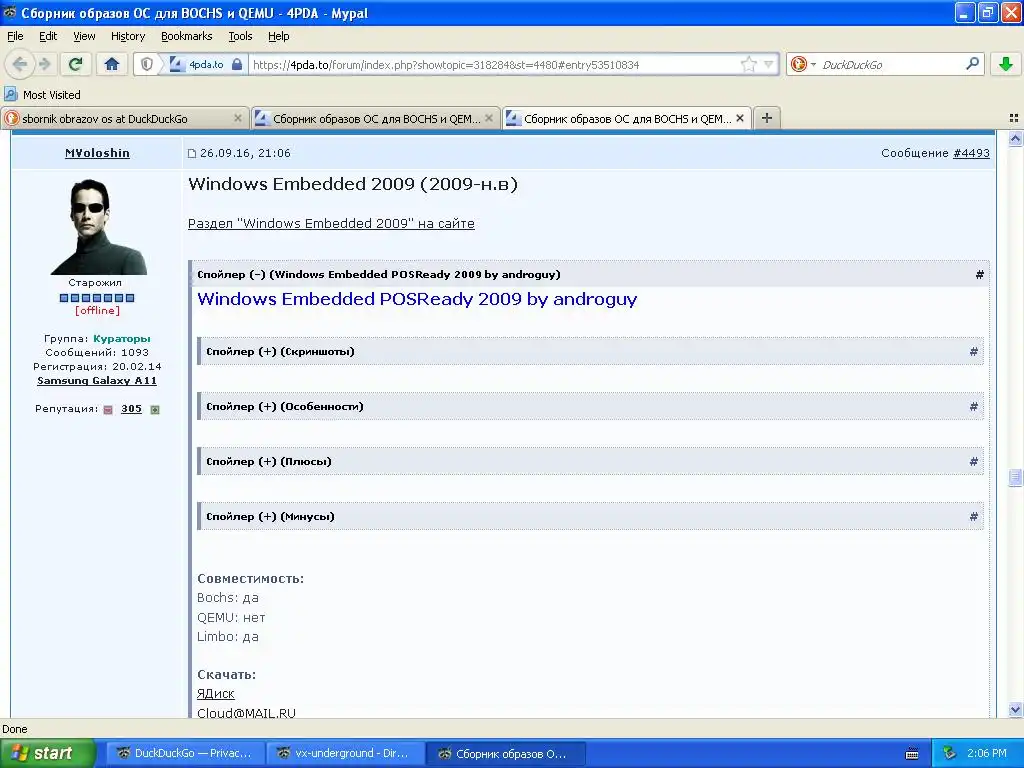Raise reputation with the green plus icon
The width and height of the screenshot is (1024, 768).
(x=155, y=409)
